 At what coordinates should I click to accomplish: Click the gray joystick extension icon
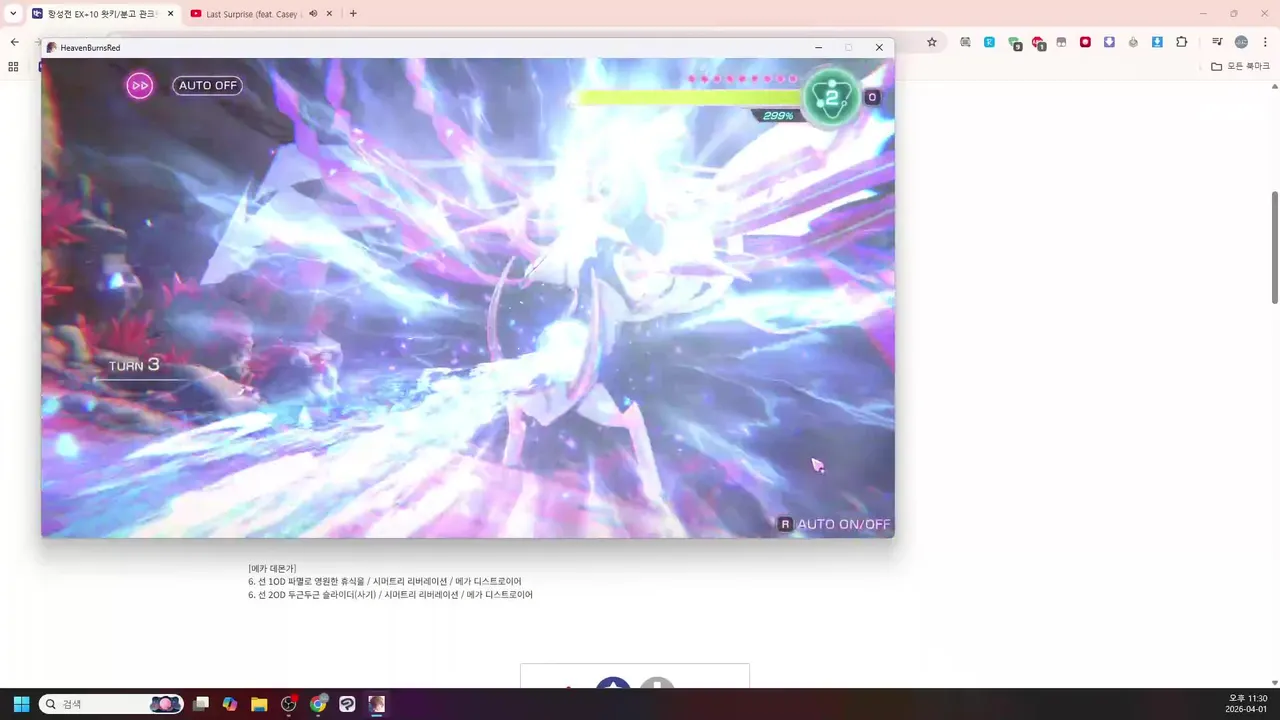[1133, 42]
